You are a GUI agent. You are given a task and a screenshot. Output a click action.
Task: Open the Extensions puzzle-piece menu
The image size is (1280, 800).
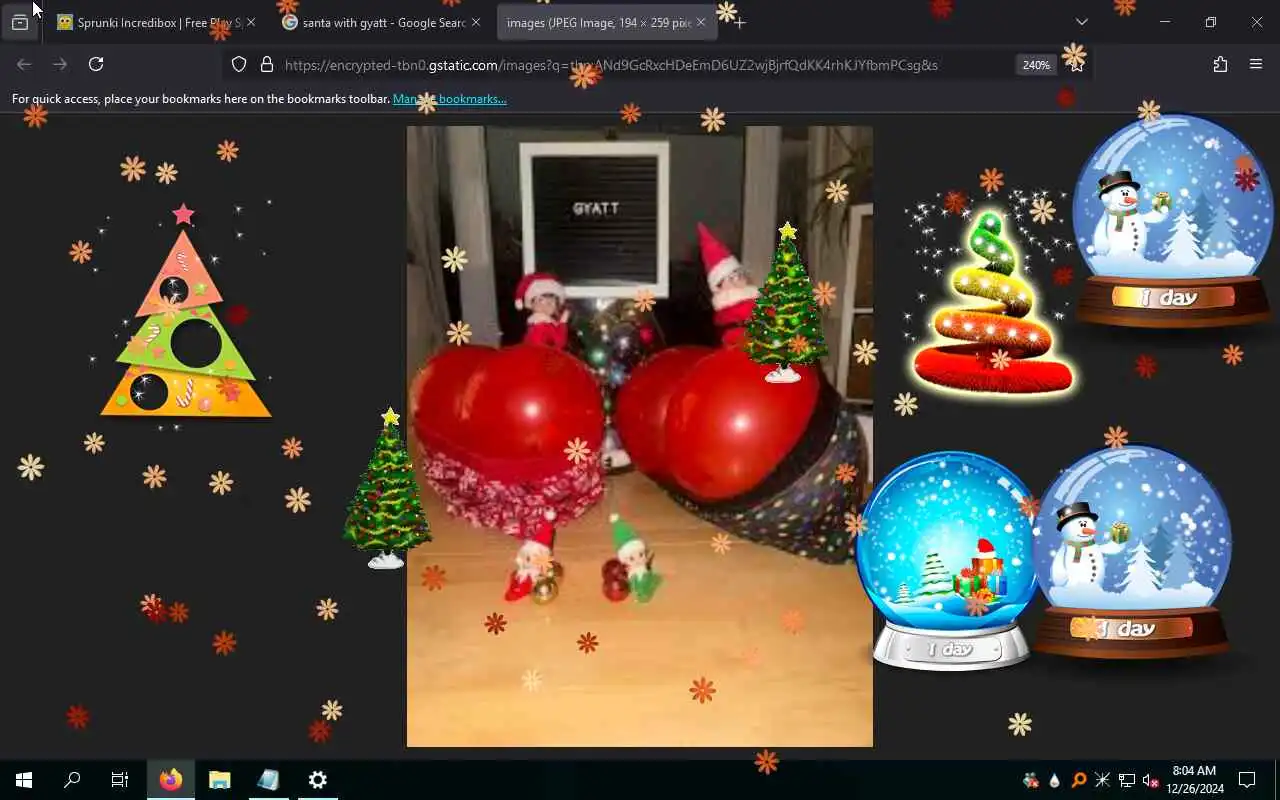click(1220, 64)
